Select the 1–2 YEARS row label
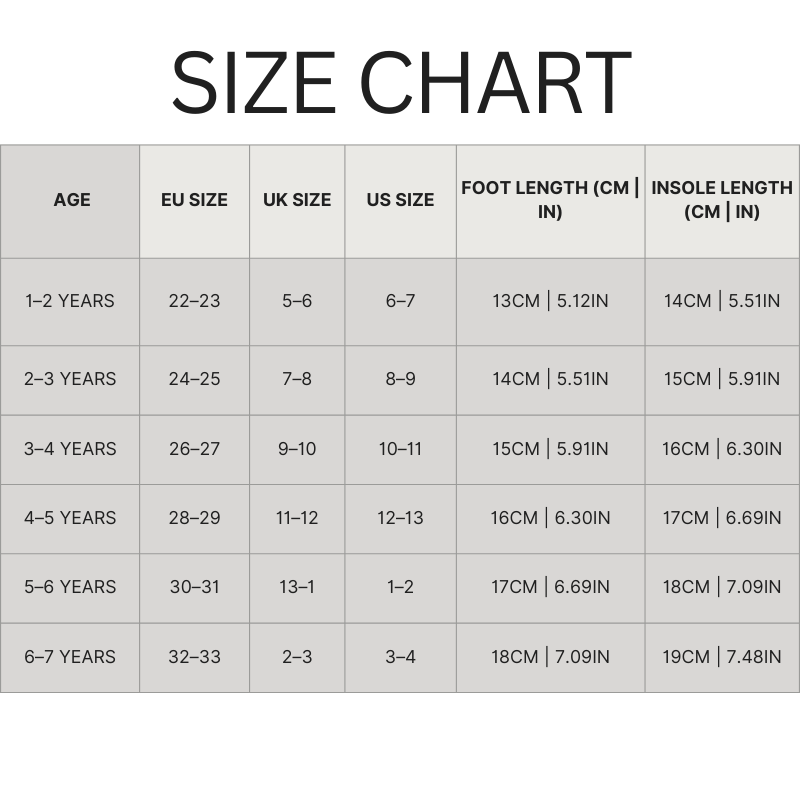The image size is (800, 800). (x=70, y=301)
